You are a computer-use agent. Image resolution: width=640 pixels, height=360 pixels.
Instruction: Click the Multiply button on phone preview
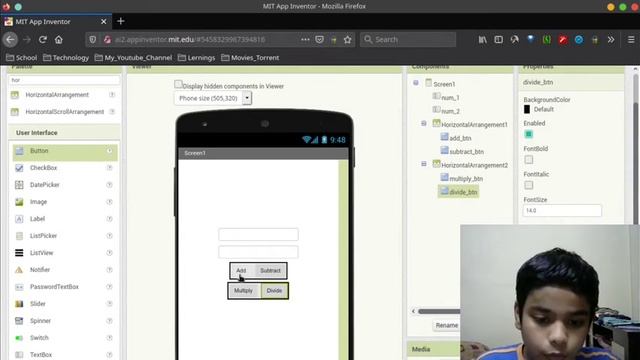(x=243, y=291)
